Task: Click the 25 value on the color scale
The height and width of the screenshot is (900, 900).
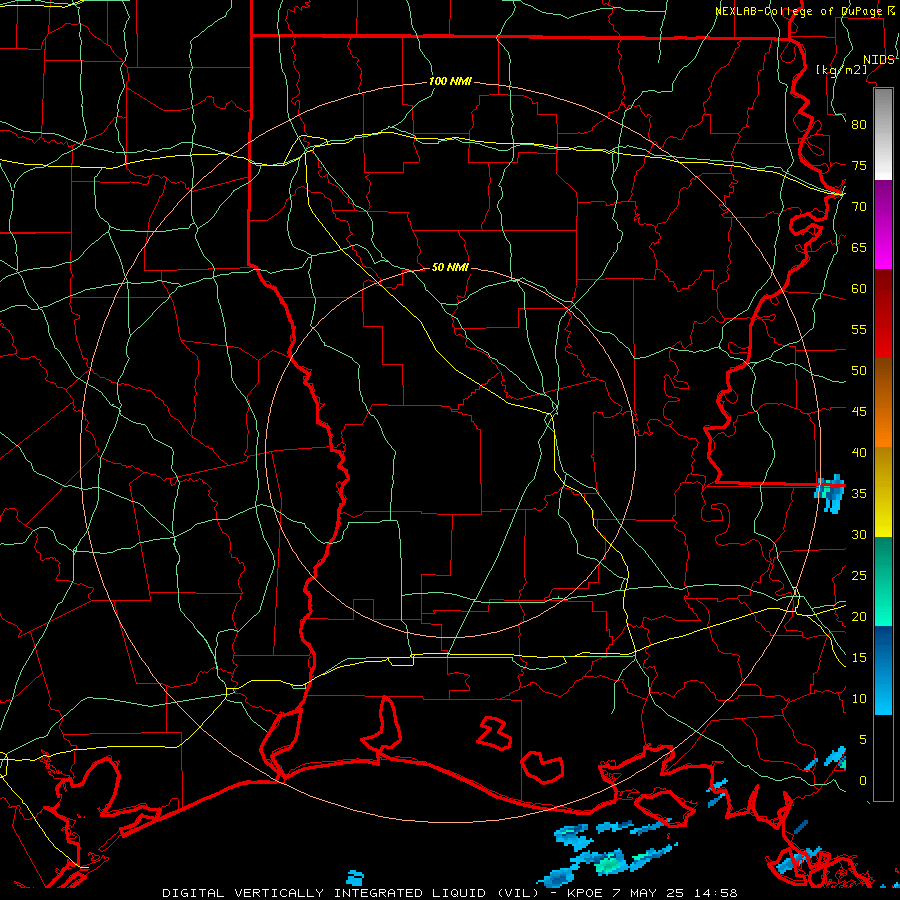Action: (859, 576)
